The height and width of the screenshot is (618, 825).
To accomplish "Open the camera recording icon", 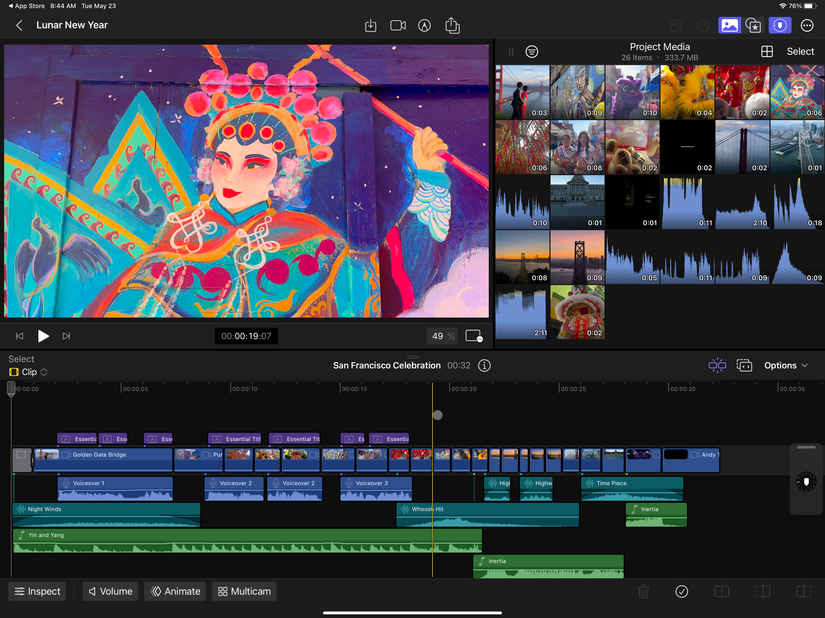I will pyautogui.click(x=398, y=25).
